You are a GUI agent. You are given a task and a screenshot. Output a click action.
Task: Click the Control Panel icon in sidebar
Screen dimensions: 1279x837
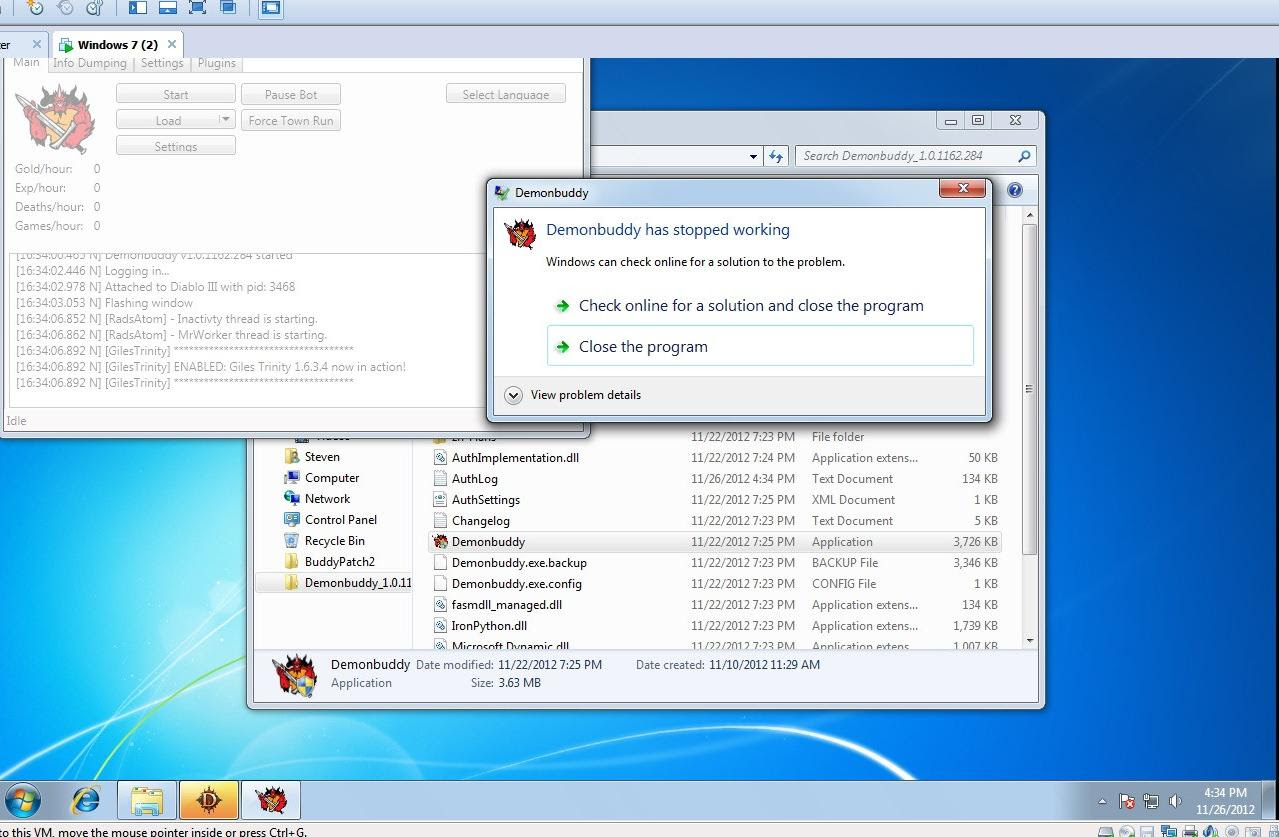tap(292, 519)
